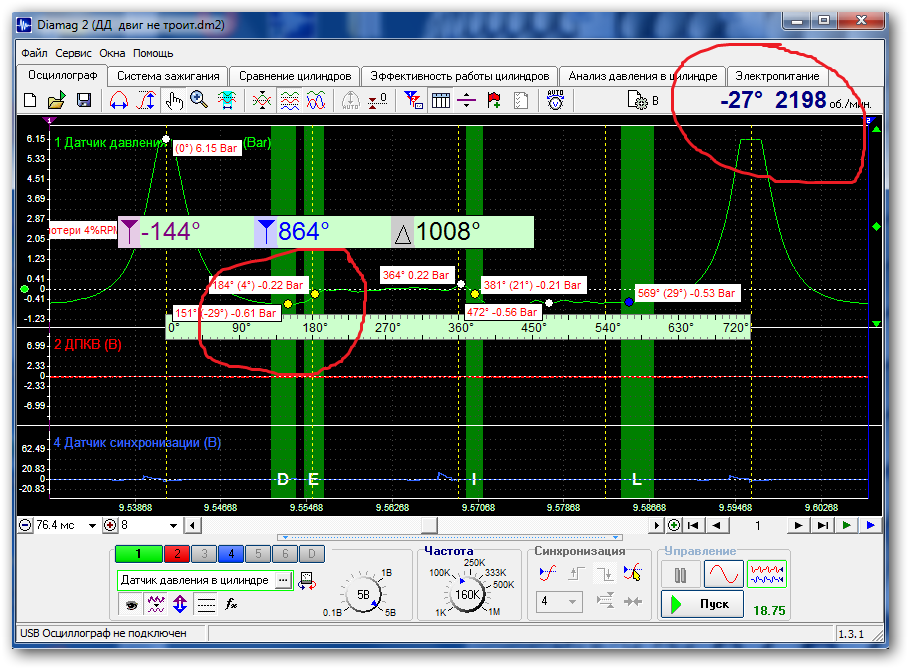
Task: Toggle grey channel 5 button
Action: 258,554
